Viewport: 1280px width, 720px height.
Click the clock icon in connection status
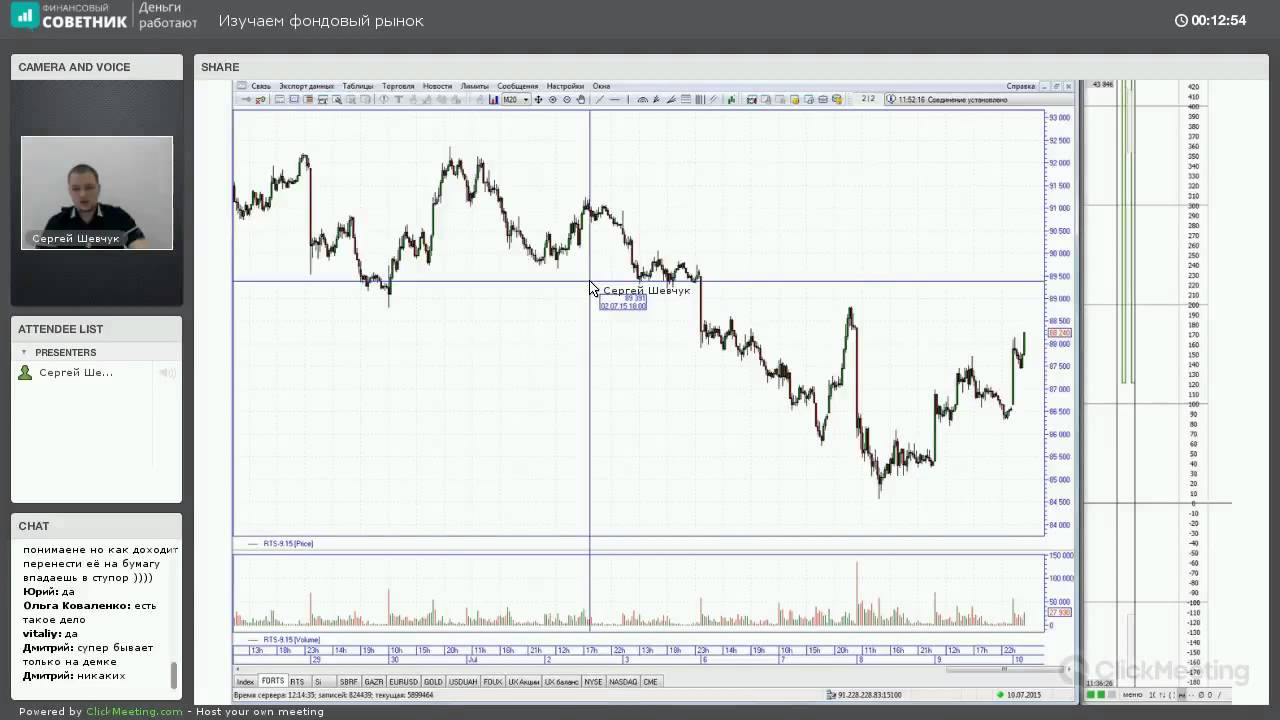pyautogui.click(x=891, y=99)
